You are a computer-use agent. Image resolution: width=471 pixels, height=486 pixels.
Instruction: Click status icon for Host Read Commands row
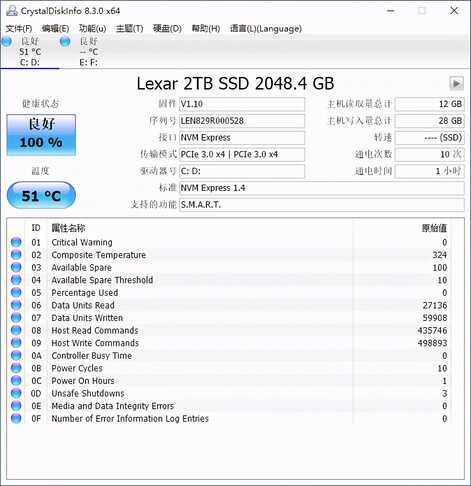pos(16,330)
